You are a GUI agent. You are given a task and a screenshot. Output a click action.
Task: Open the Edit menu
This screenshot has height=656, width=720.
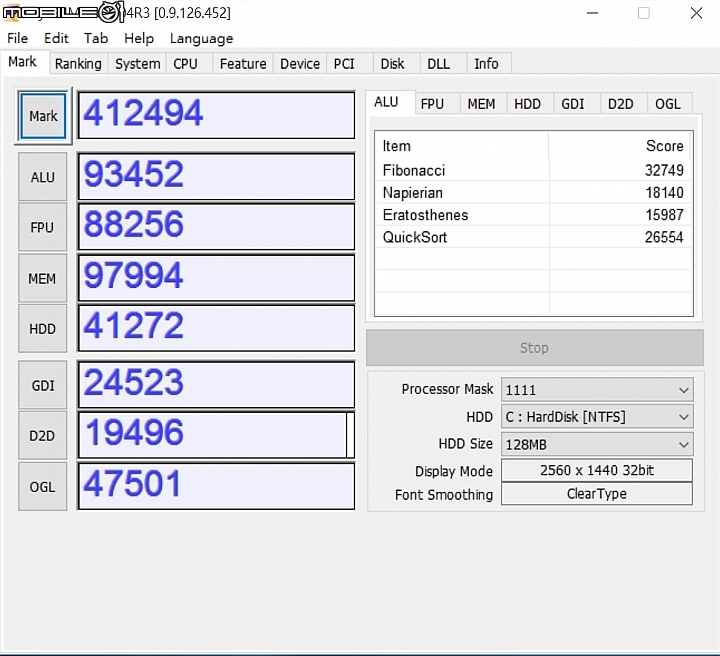click(x=56, y=39)
